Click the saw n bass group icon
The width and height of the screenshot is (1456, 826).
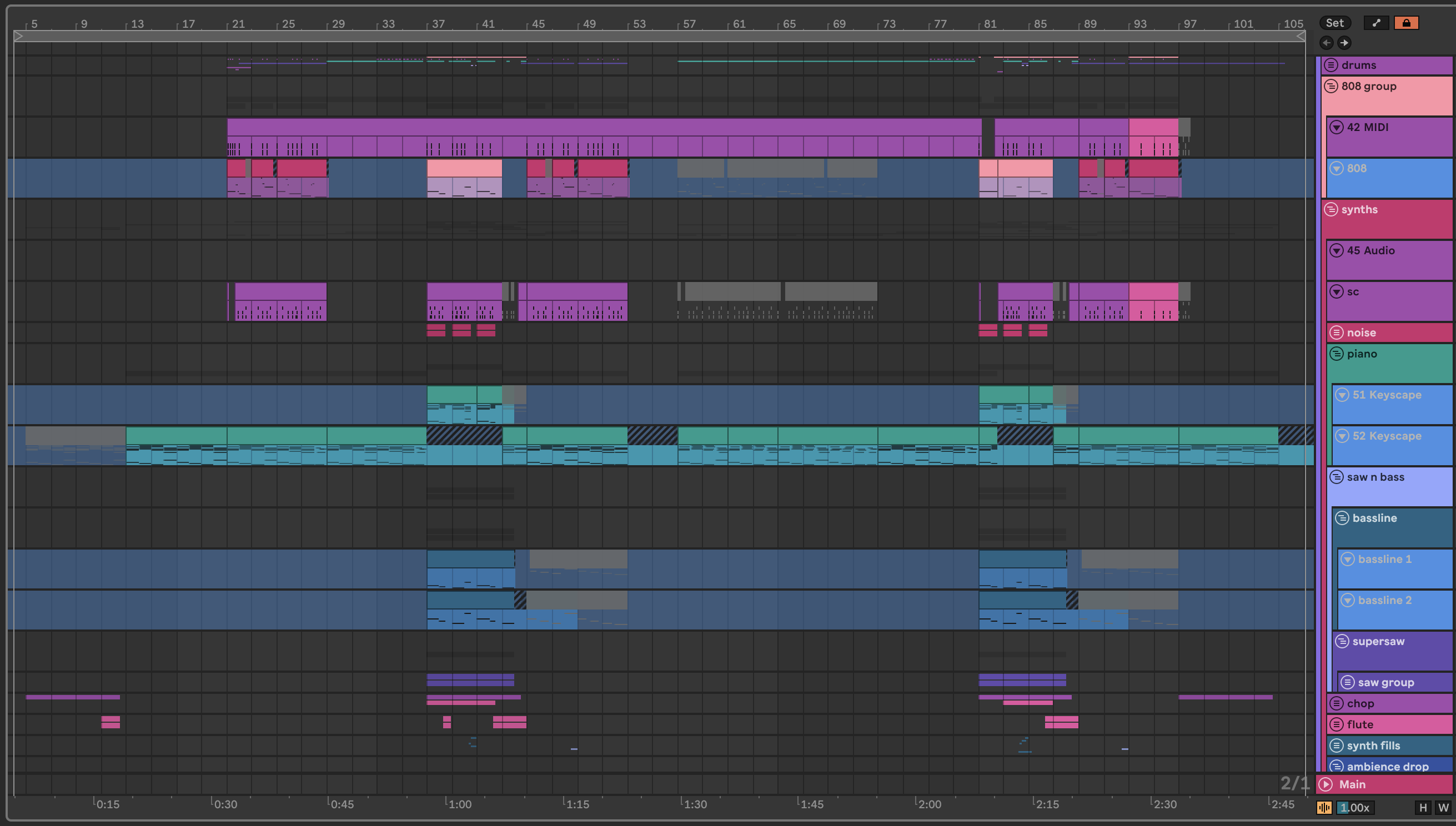click(x=1336, y=476)
